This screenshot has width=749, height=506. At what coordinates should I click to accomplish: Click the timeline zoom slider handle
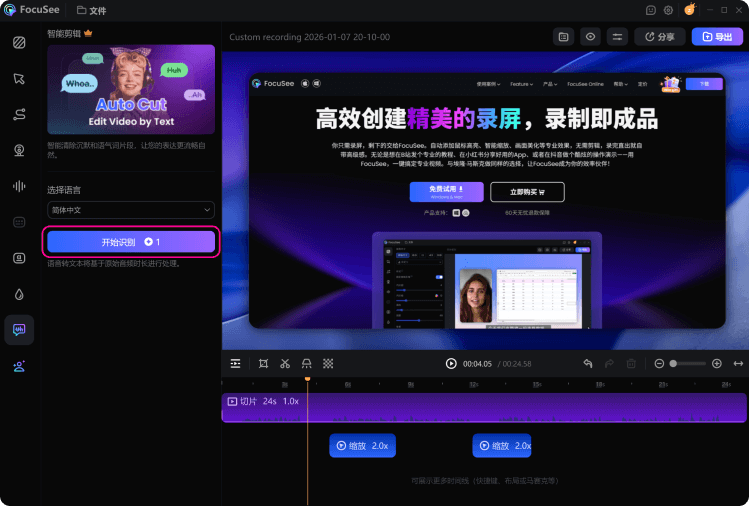click(x=673, y=364)
